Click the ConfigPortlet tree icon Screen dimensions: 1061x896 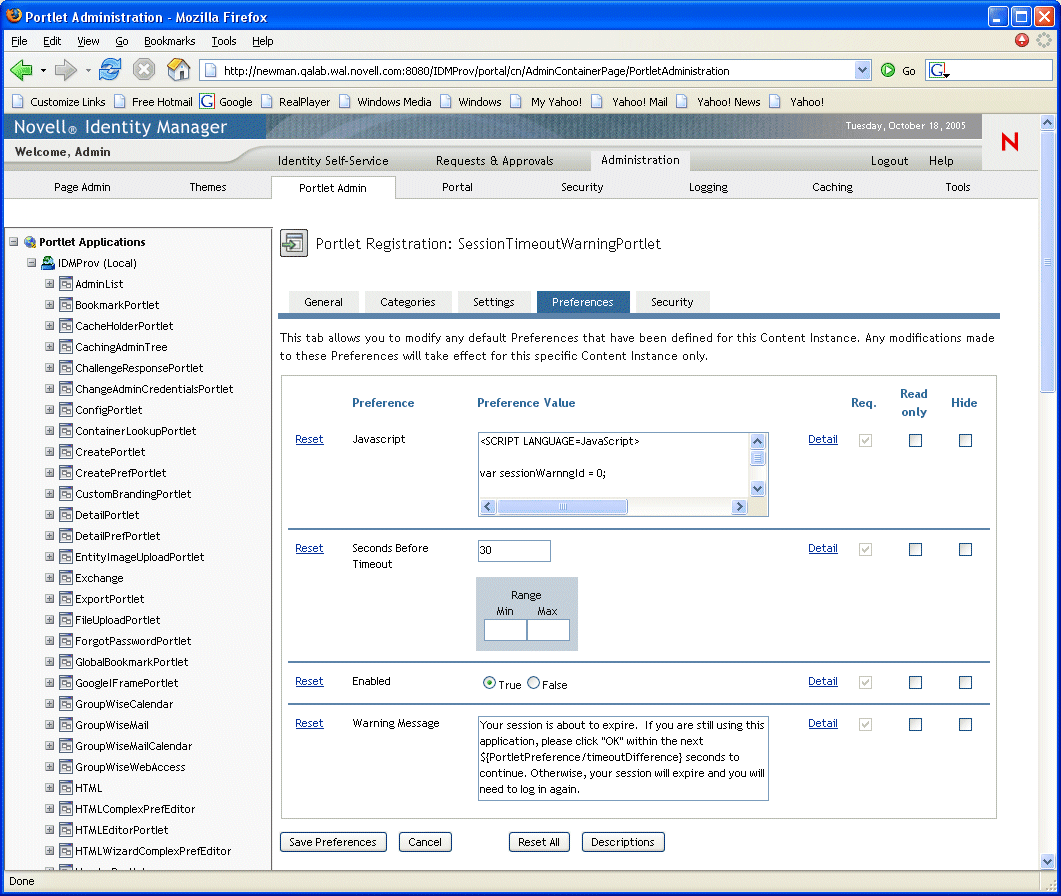click(x=66, y=409)
